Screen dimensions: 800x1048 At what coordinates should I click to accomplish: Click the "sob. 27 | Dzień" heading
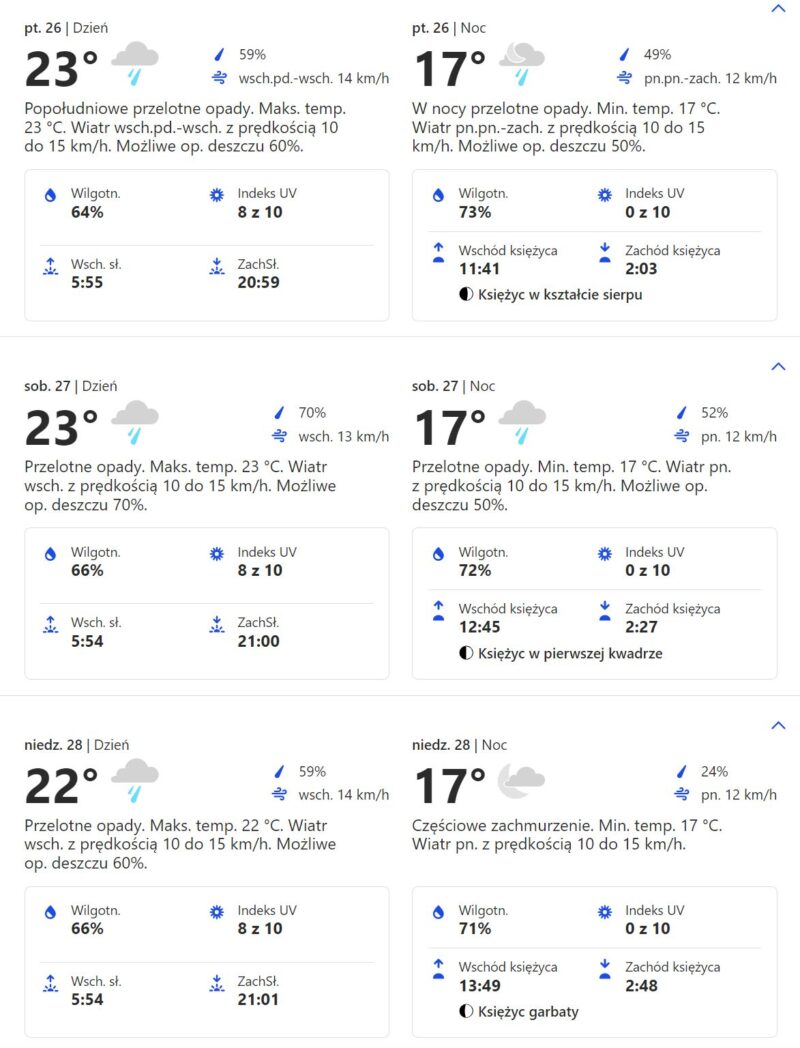pyautogui.click(x=76, y=386)
